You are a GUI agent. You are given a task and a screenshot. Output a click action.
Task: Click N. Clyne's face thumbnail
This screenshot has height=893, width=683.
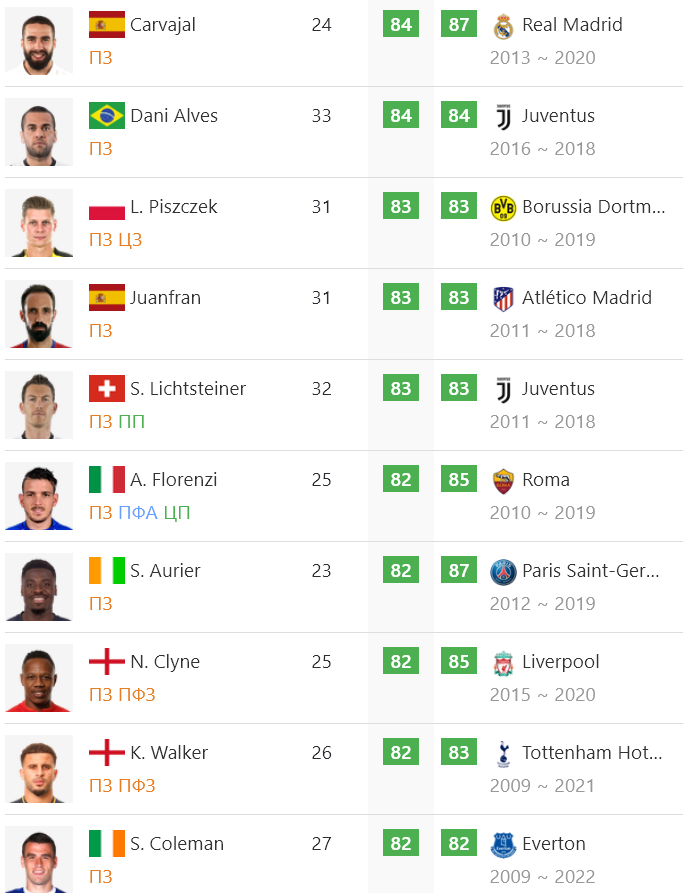[39, 678]
